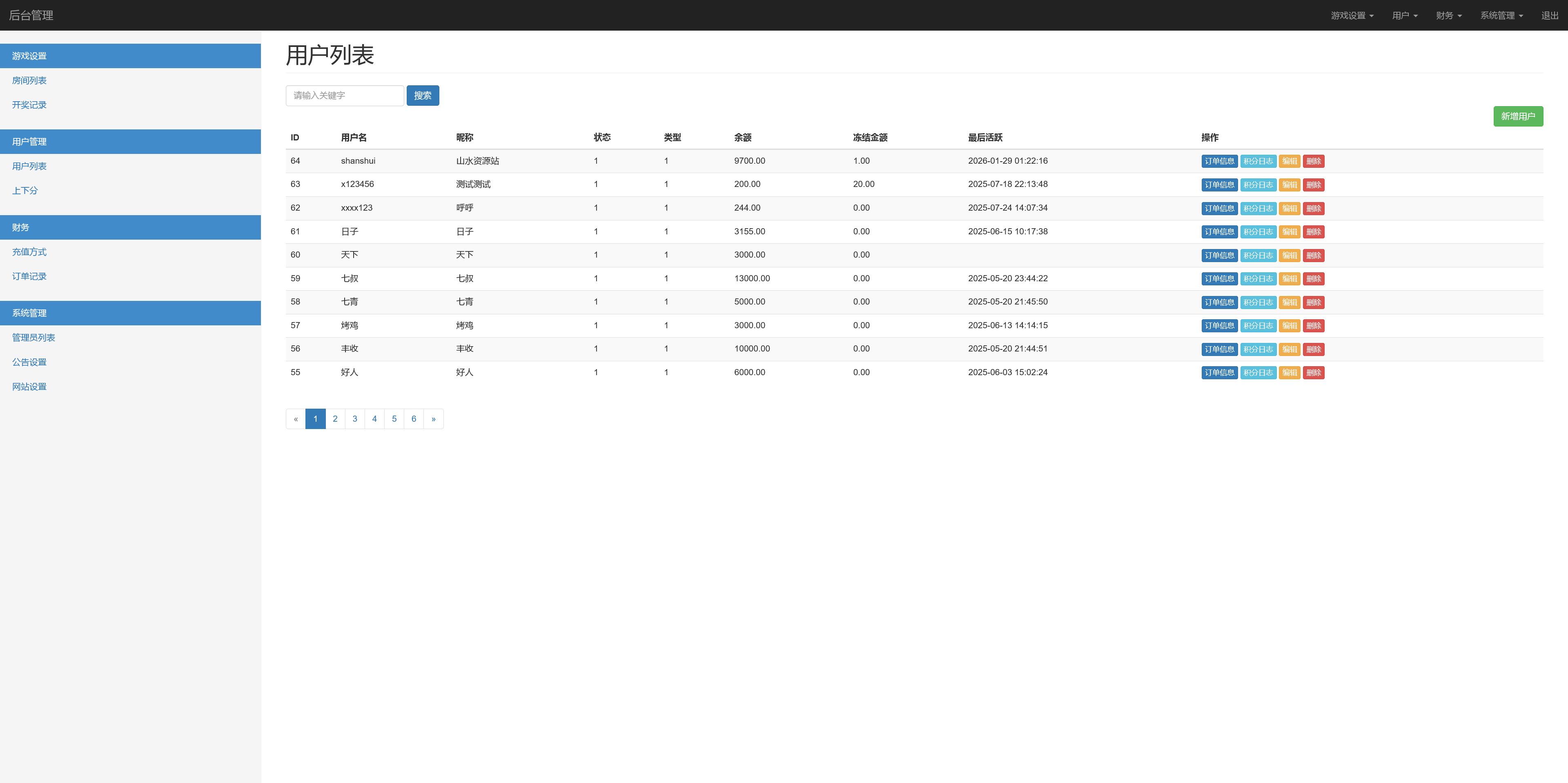Open 管理员列表 in sidebar

click(x=33, y=338)
